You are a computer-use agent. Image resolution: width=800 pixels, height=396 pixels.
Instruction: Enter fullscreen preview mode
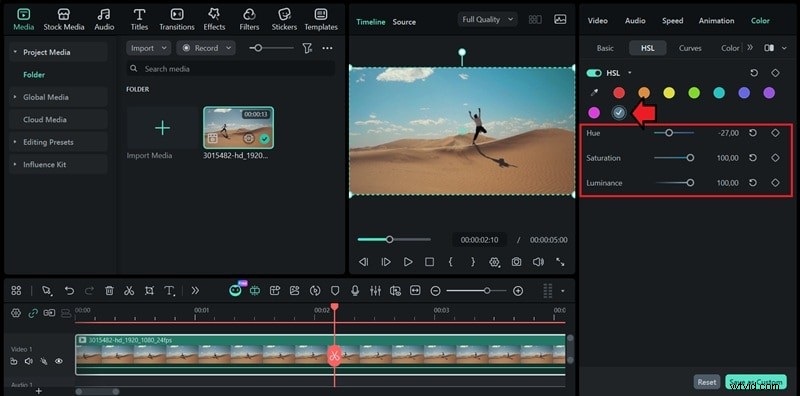click(560, 262)
